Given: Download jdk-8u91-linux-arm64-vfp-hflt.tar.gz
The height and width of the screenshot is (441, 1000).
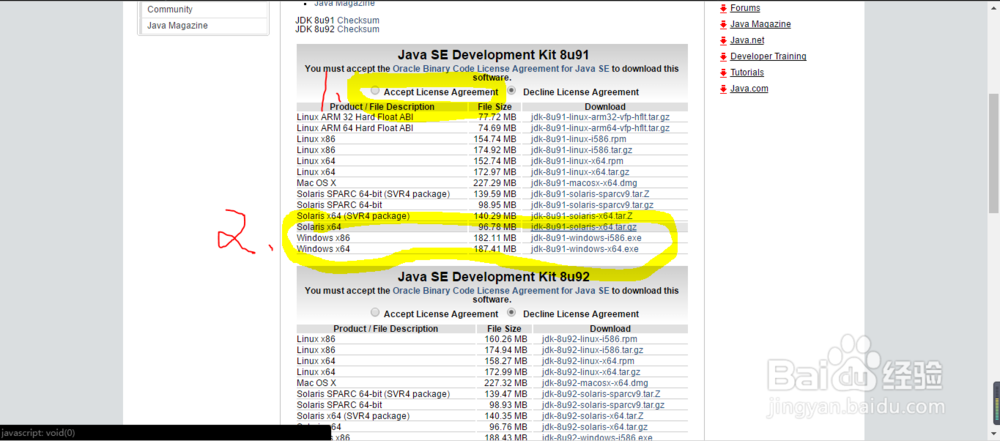Looking at the screenshot, I should coord(600,128).
